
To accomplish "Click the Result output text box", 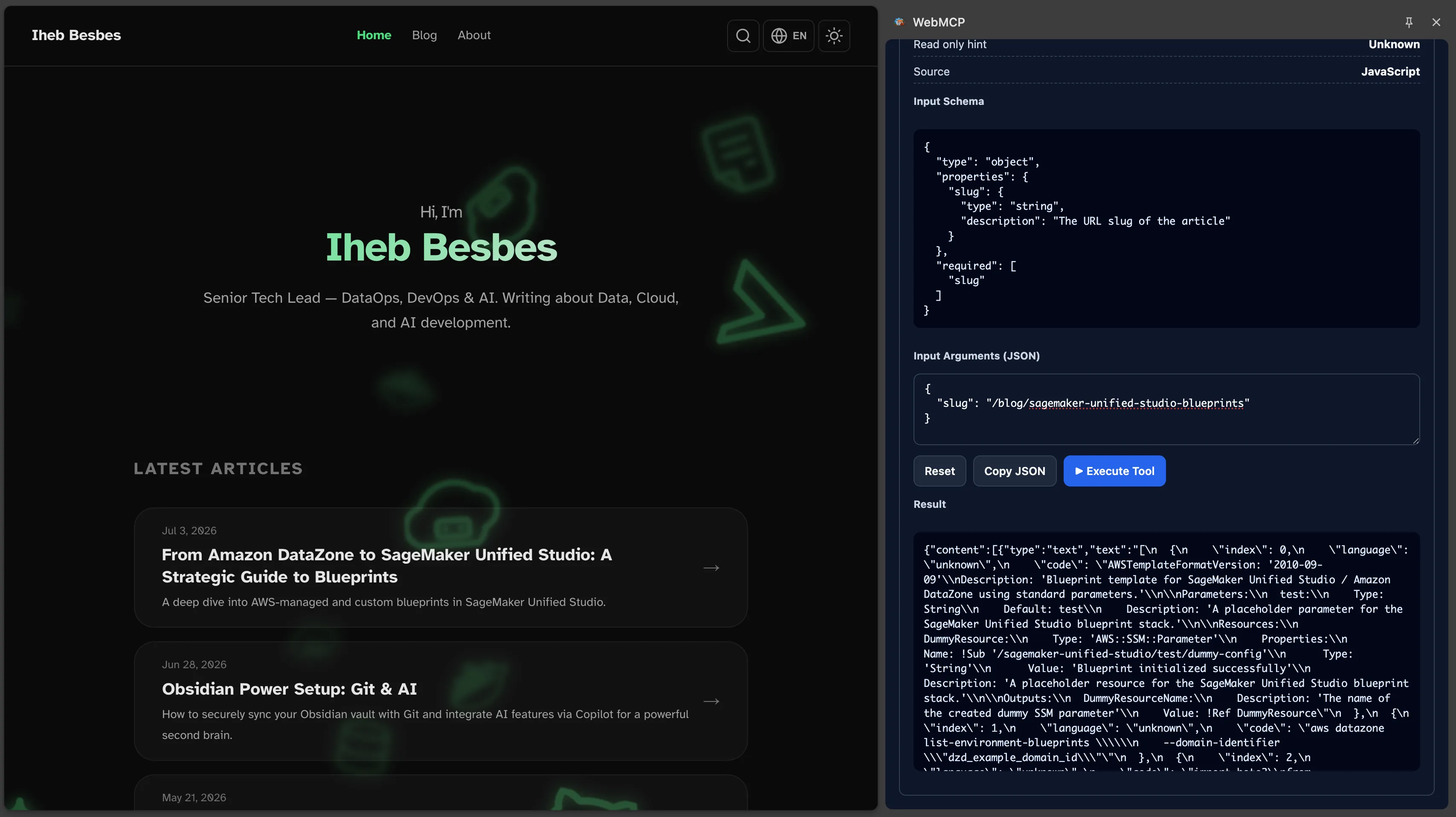I will [1166, 651].
